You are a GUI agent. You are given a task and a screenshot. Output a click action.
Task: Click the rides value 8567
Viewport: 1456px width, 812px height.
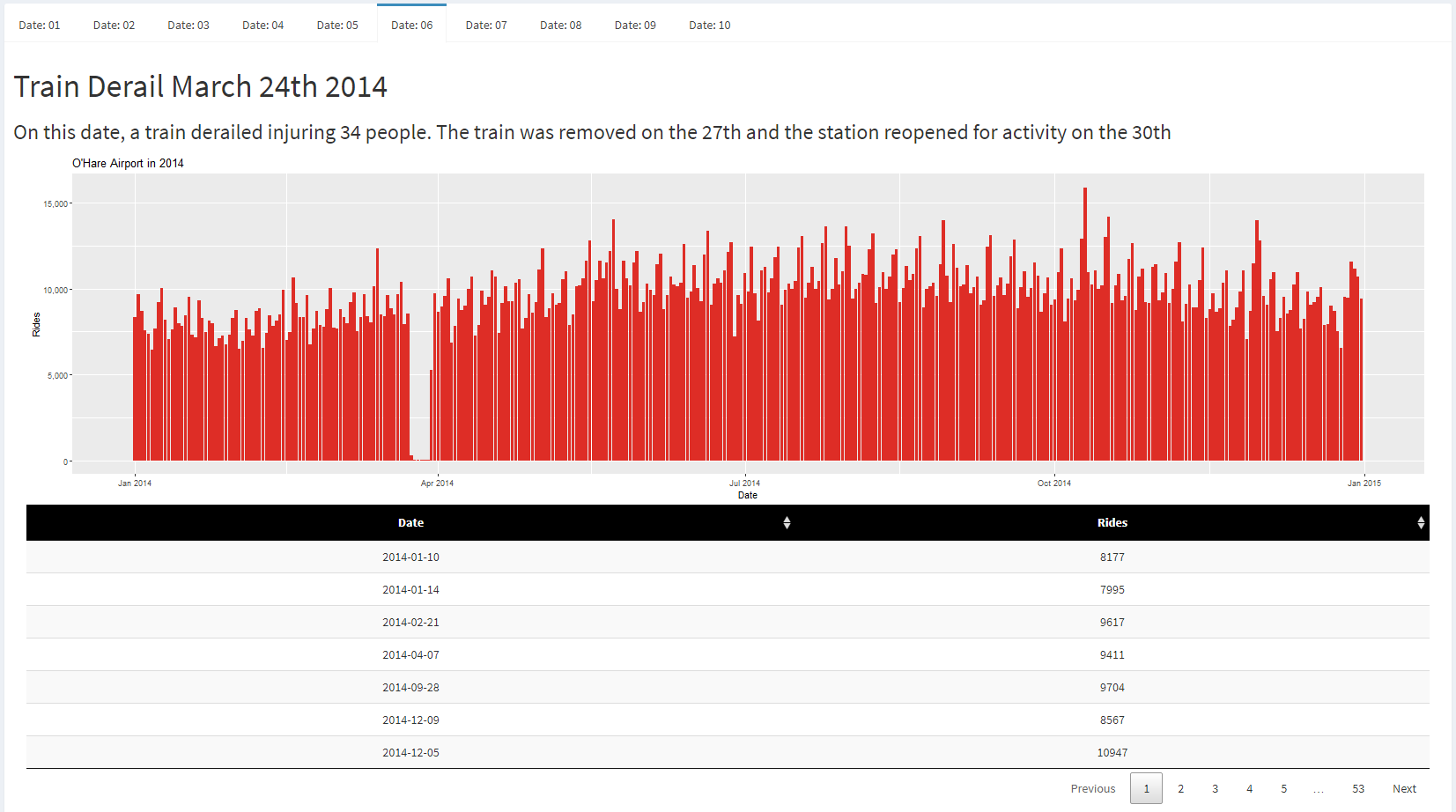(1112, 720)
